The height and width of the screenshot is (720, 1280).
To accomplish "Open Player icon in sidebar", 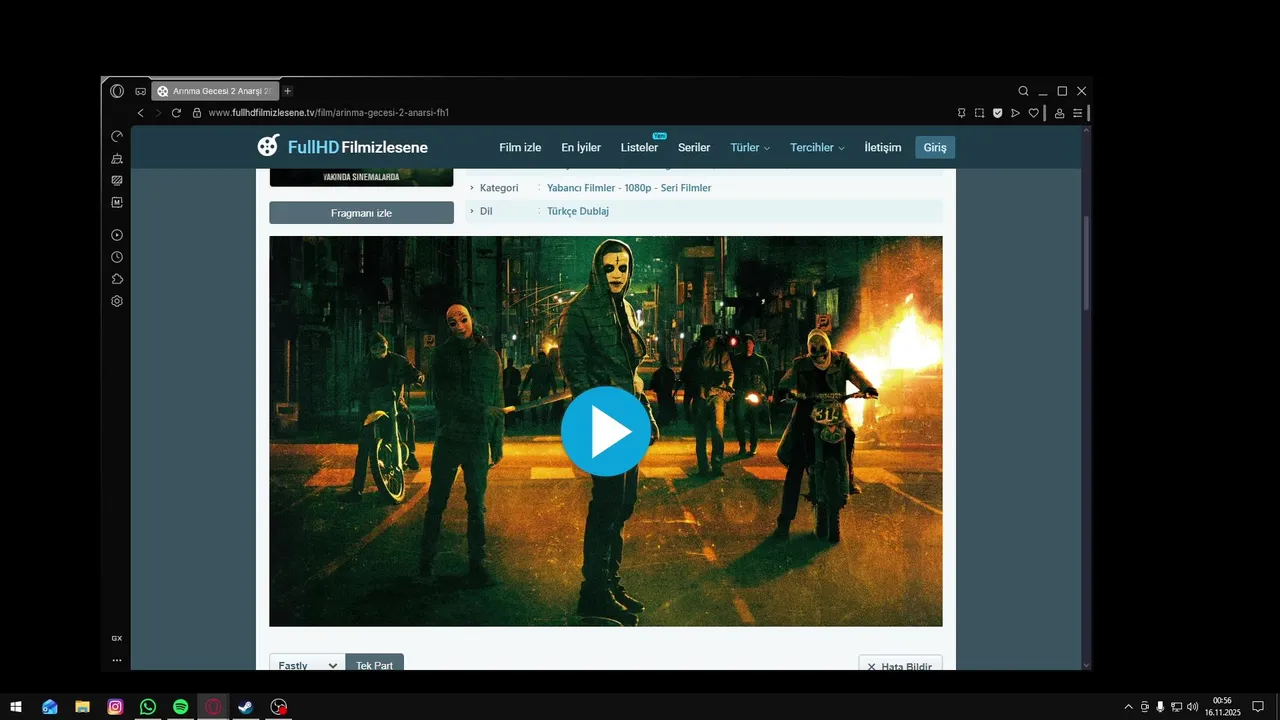I will (x=117, y=235).
